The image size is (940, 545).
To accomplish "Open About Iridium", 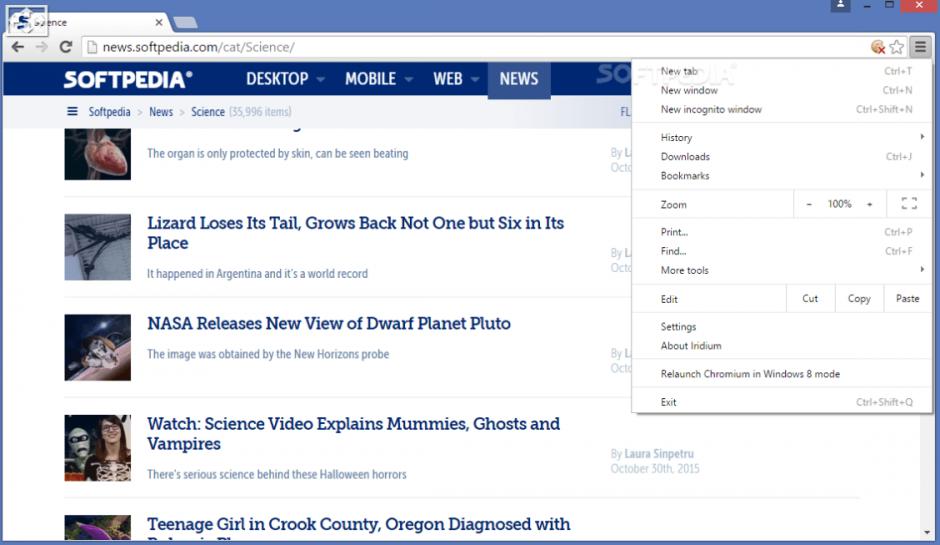I will coord(782,346).
